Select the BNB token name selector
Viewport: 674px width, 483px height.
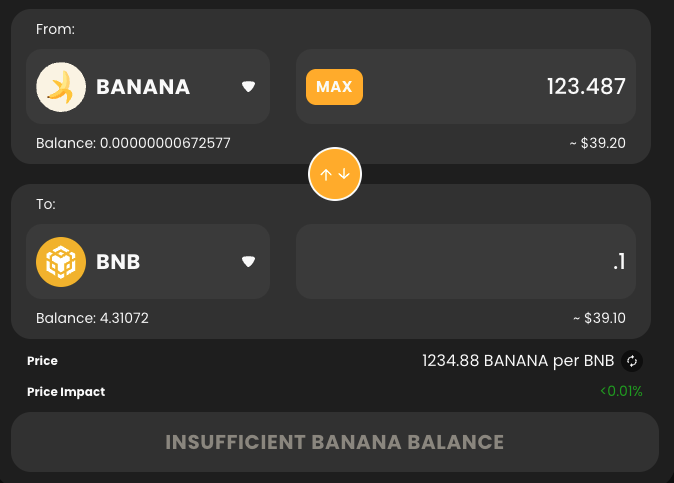148,261
